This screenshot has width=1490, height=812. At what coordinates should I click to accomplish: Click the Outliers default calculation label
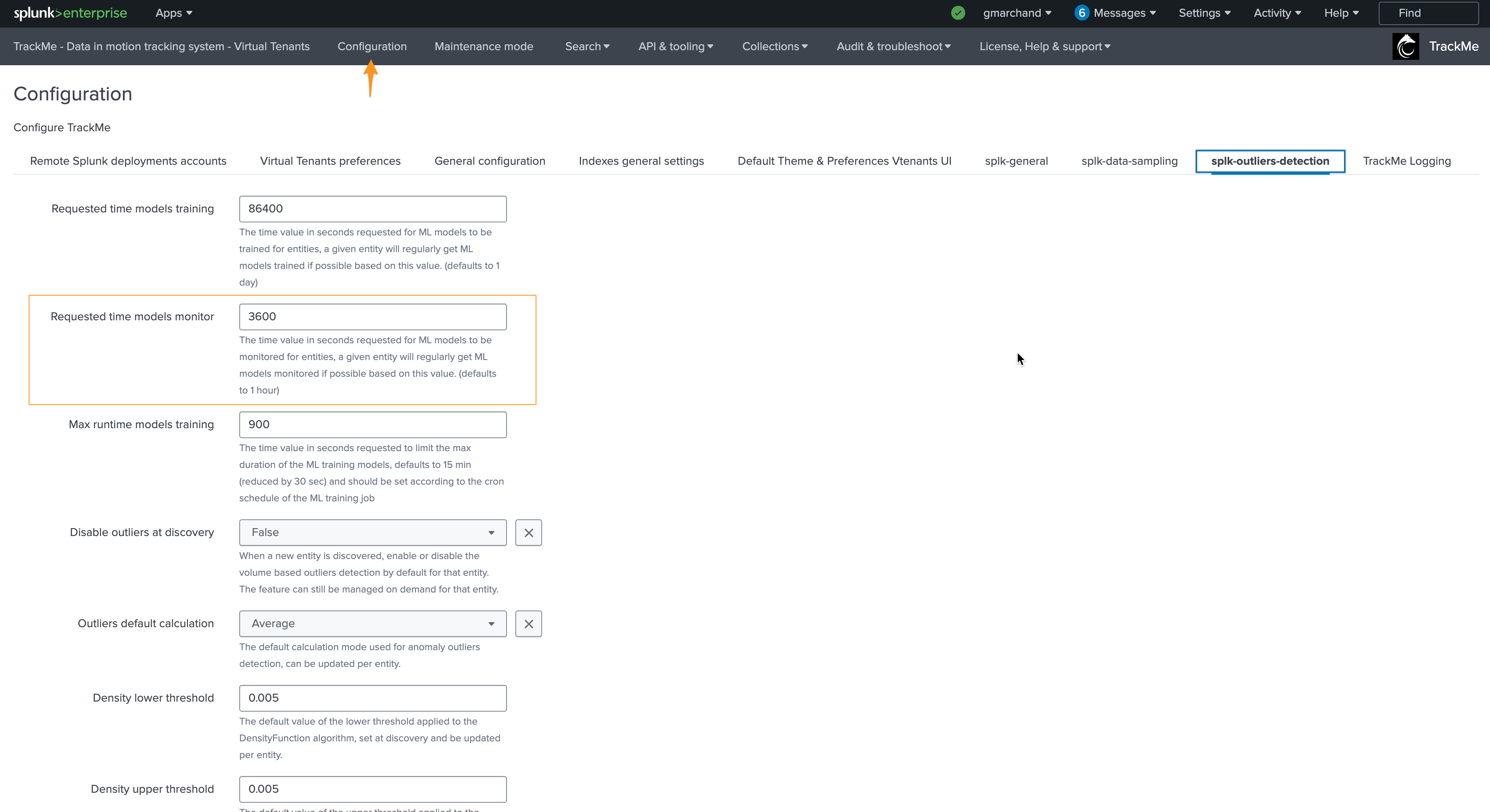[x=146, y=623]
